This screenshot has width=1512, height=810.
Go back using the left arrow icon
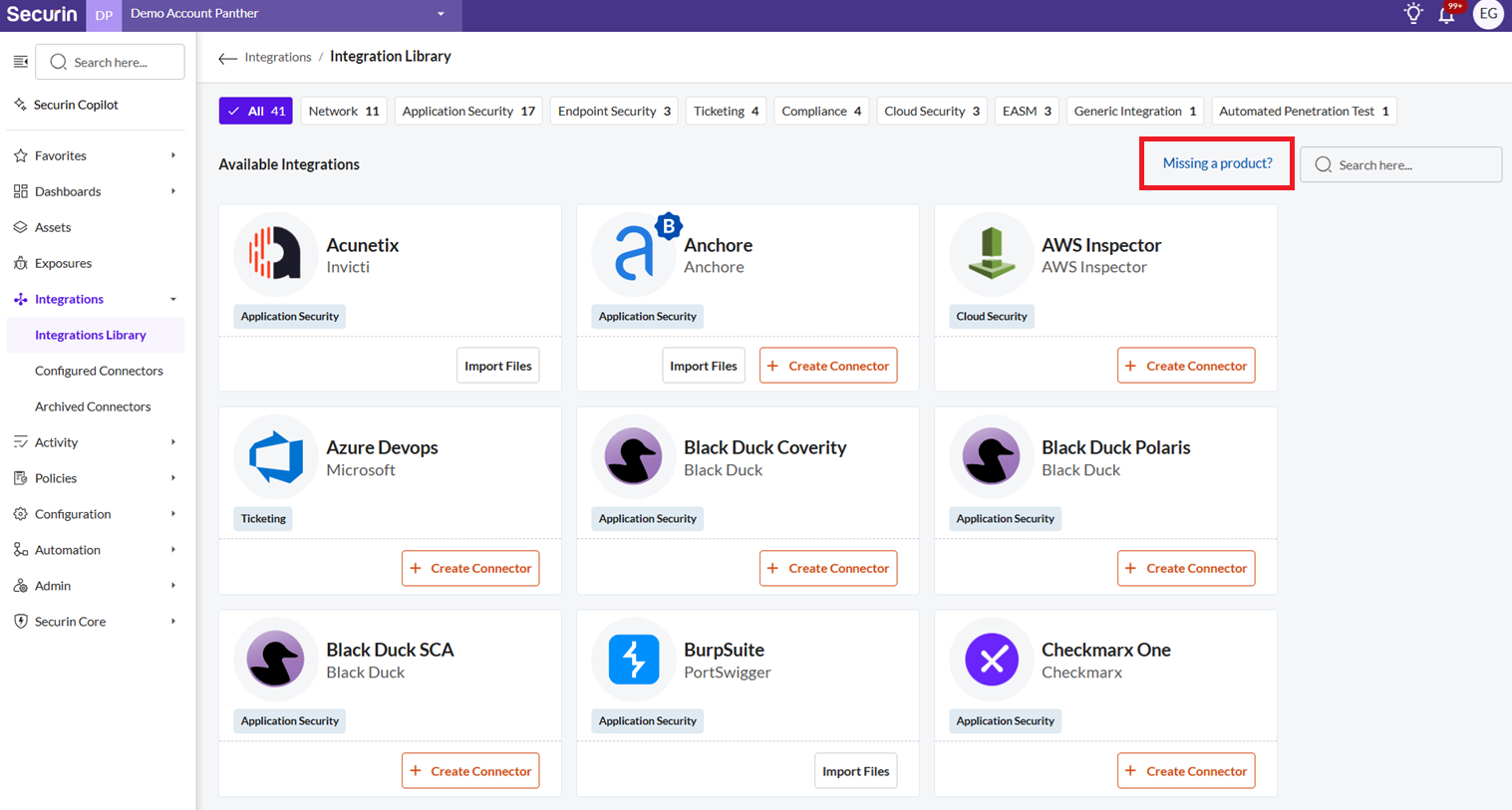point(228,58)
